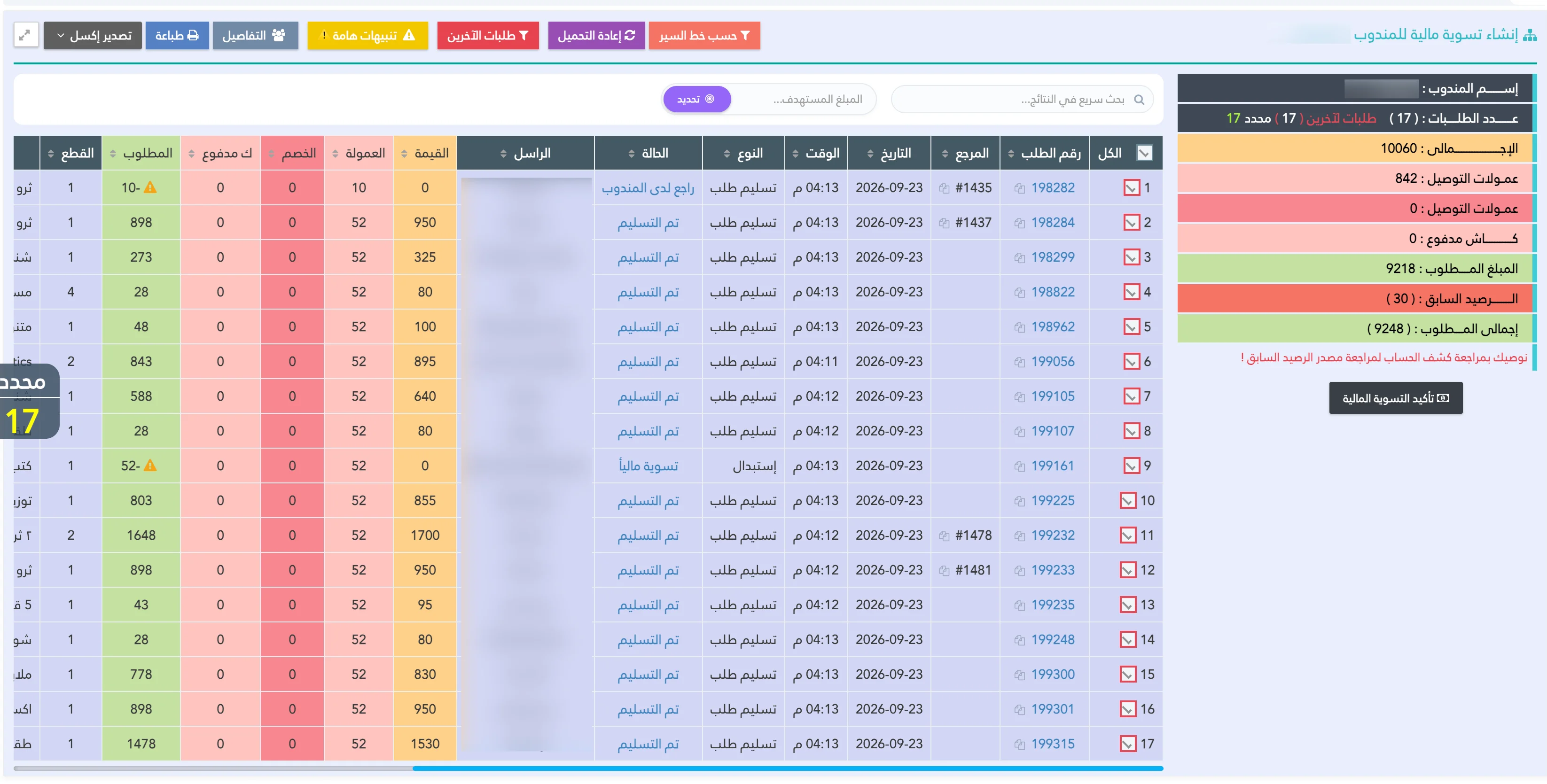This screenshot has height=784, width=1547.
Task: Click طلبات لآخرين (17) text in summary
Action: [x=1325, y=119]
